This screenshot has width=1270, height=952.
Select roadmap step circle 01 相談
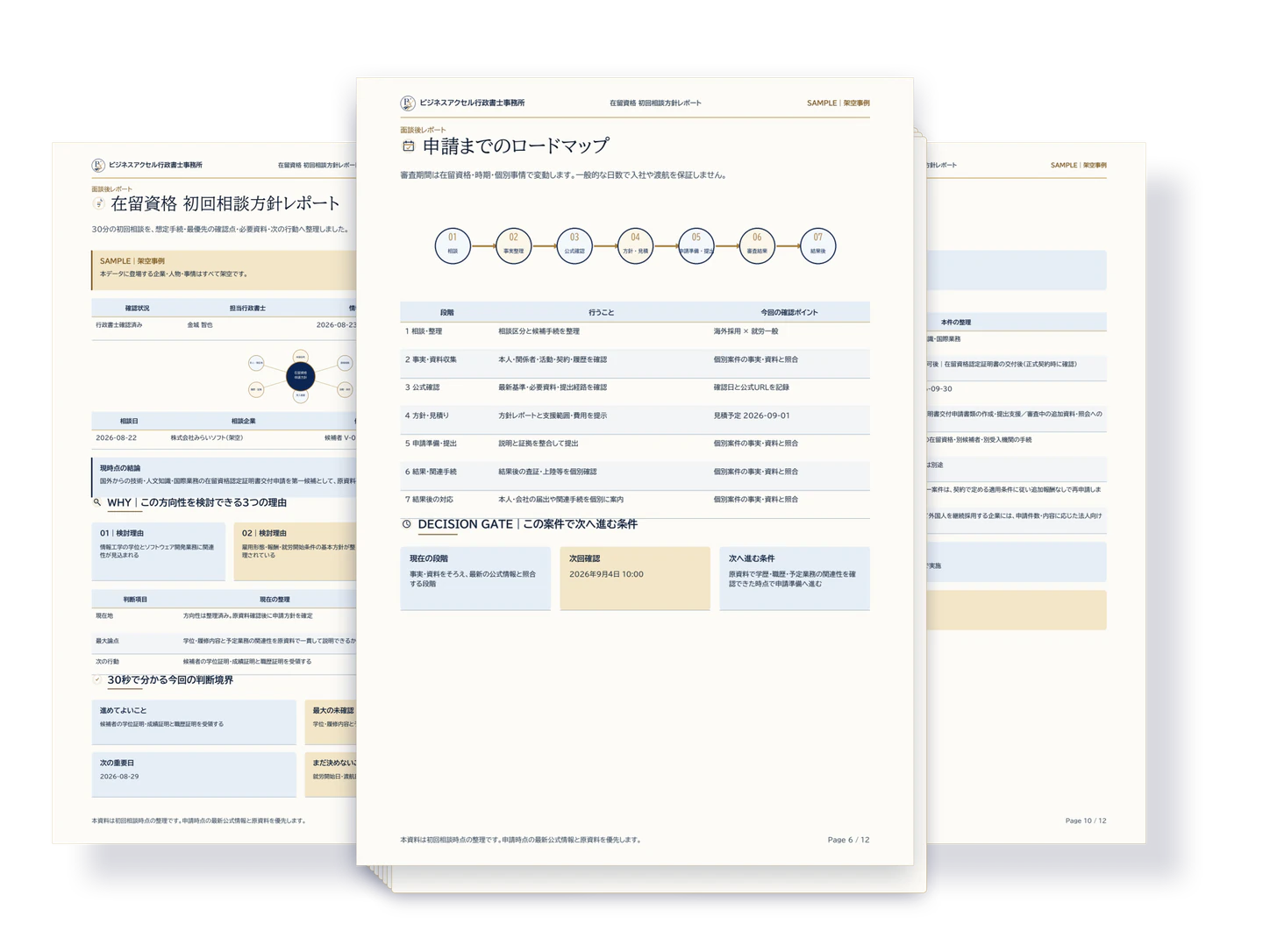453,245
